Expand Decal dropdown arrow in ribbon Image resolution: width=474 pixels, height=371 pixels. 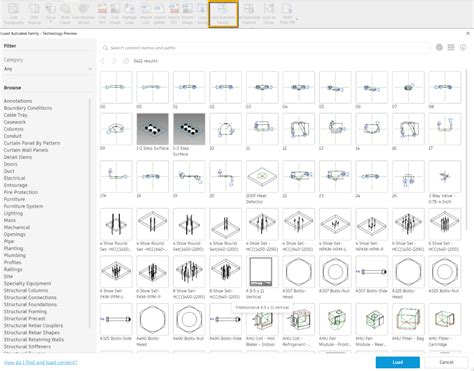[50, 22]
